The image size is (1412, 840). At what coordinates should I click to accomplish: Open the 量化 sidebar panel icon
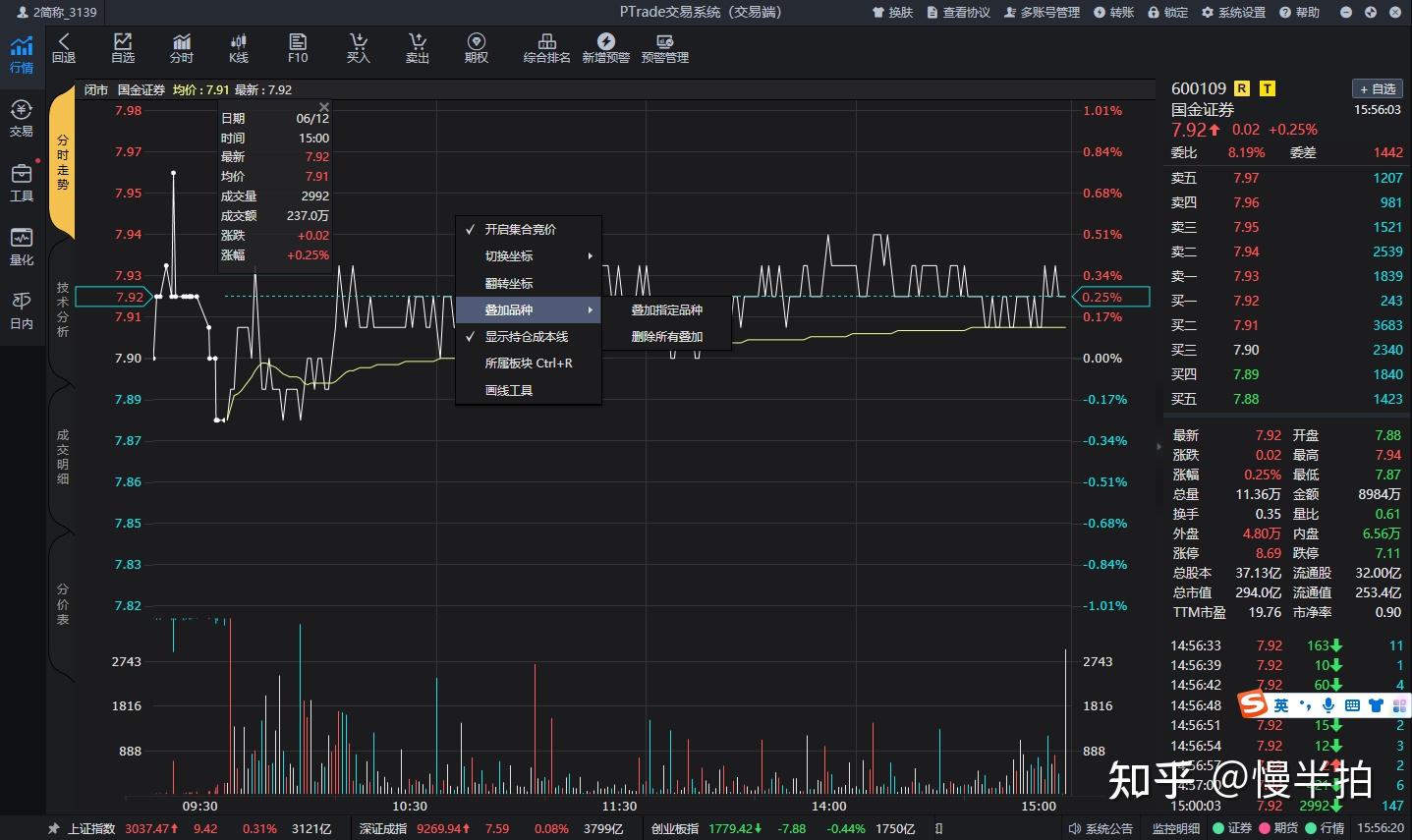(21, 246)
